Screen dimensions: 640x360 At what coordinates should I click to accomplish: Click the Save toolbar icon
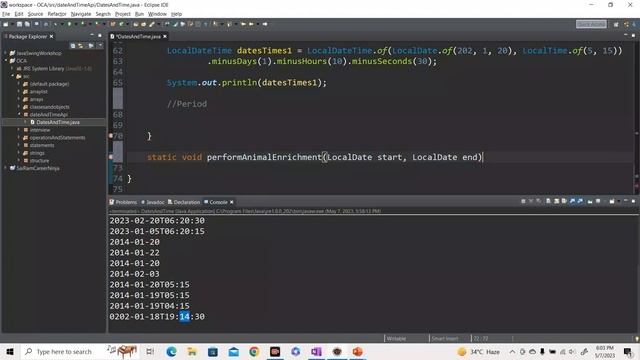(x=19, y=24)
